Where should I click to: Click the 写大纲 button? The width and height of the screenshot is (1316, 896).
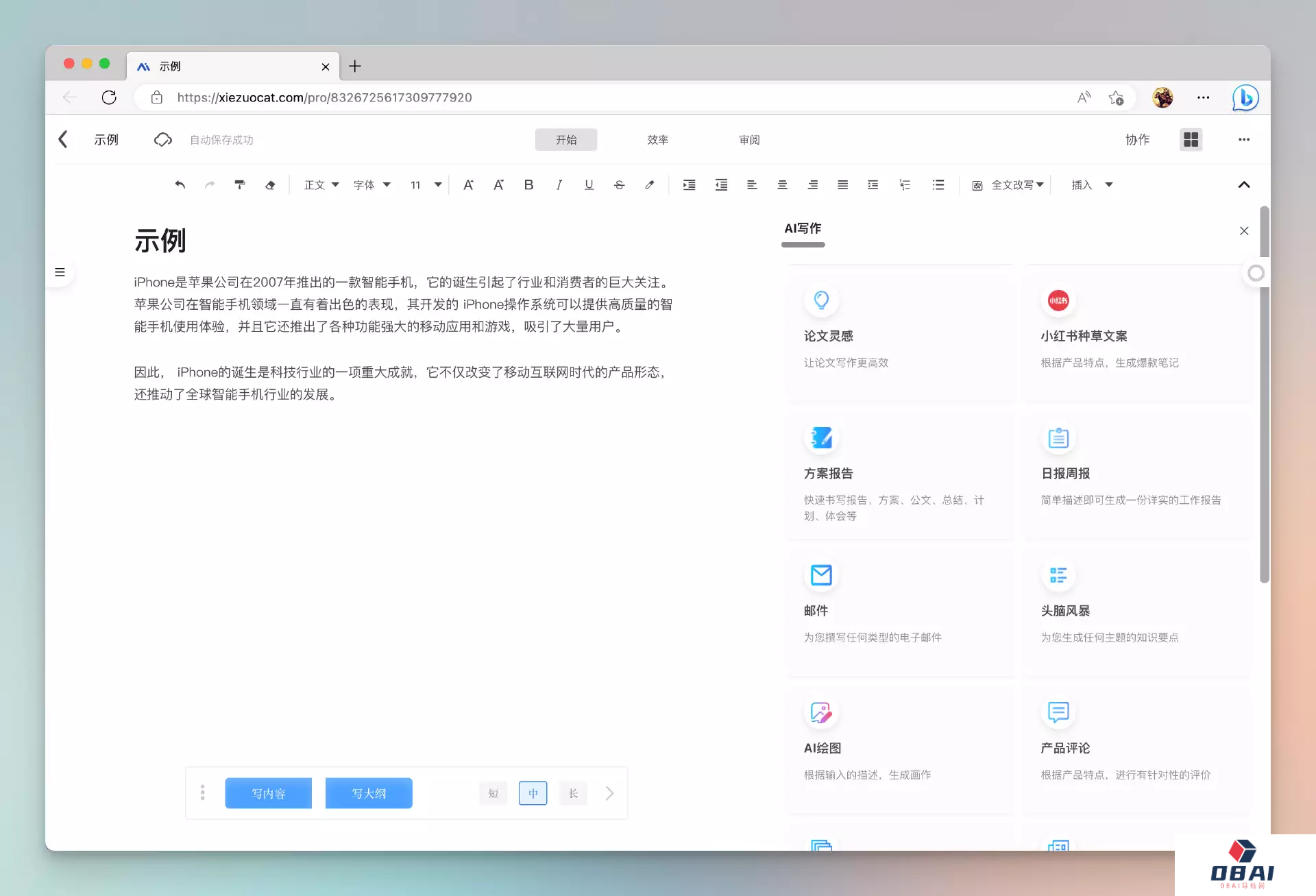point(369,793)
